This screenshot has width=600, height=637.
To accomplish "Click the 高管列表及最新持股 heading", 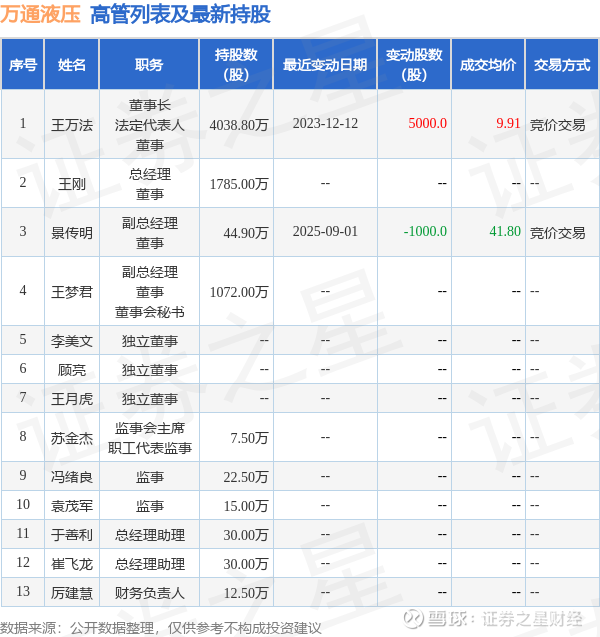I will [180, 14].
